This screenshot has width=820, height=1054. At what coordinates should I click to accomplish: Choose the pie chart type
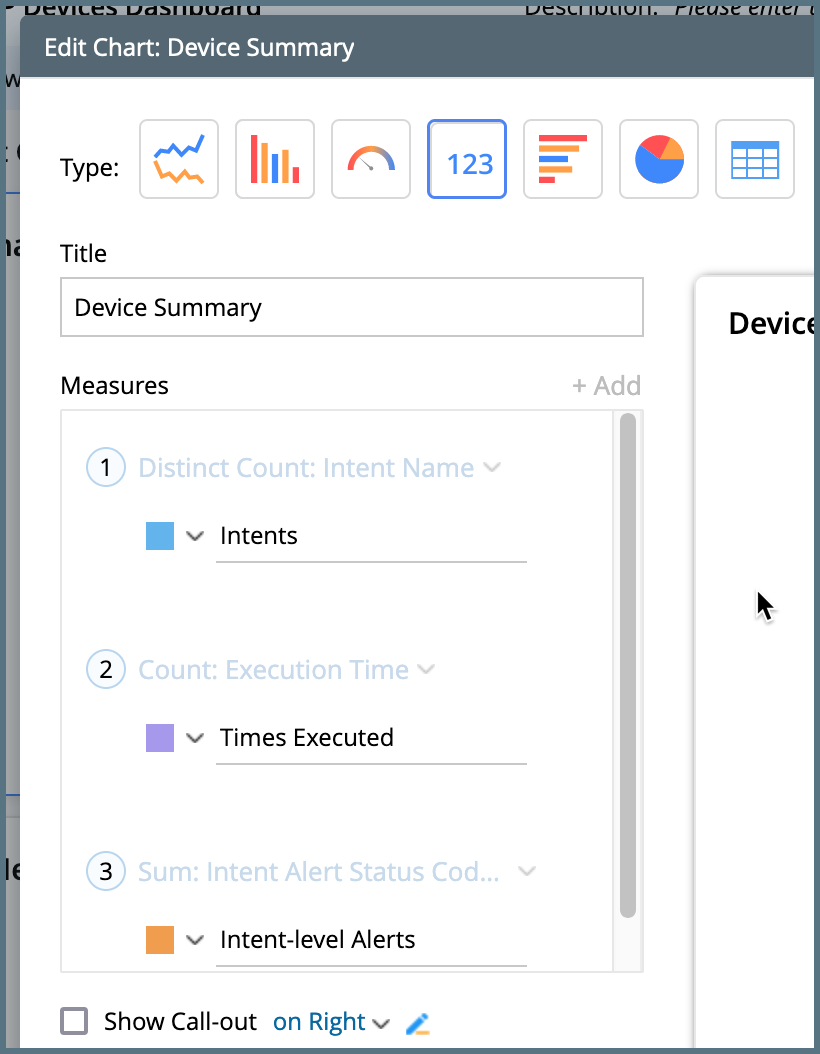[x=659, y=160]
